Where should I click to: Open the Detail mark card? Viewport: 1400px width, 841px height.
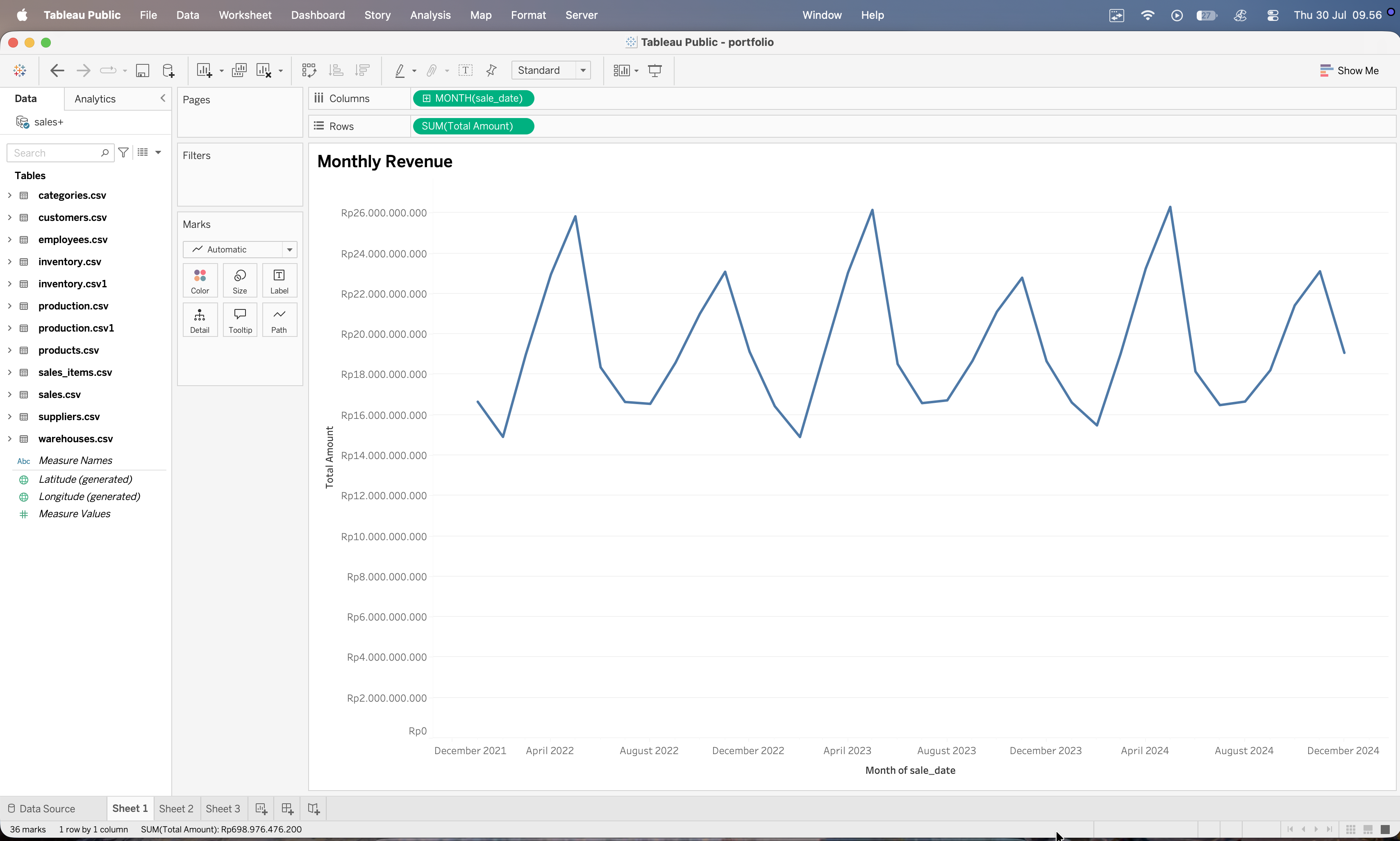200,320
